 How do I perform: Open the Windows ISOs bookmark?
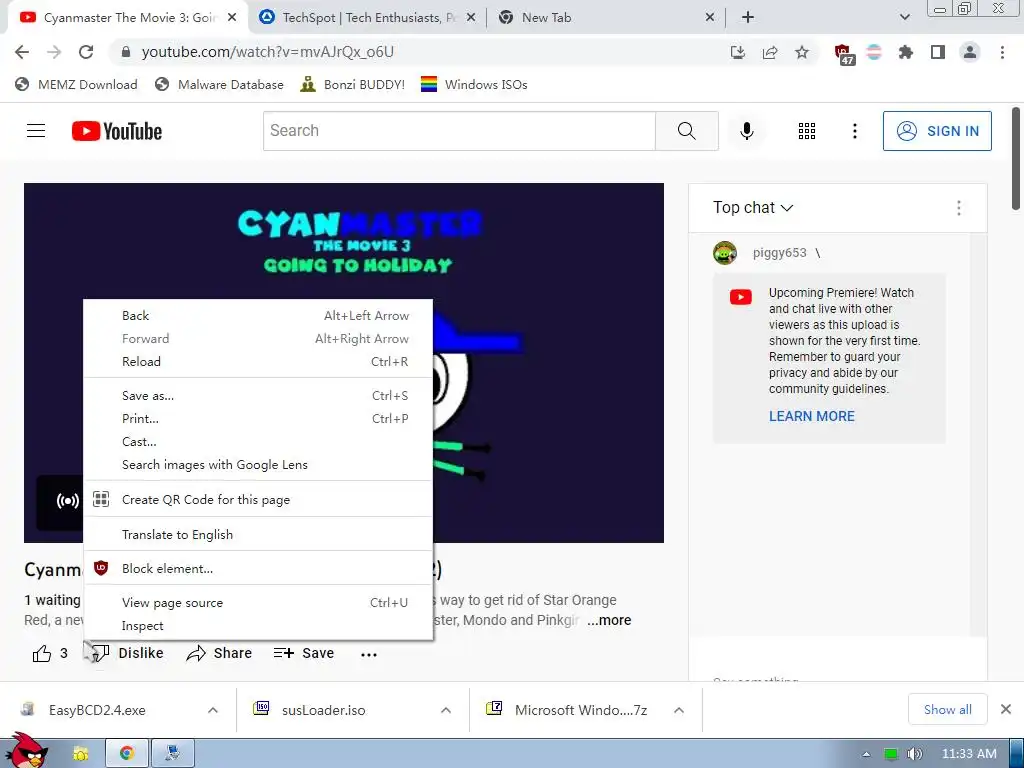(474, 85)
